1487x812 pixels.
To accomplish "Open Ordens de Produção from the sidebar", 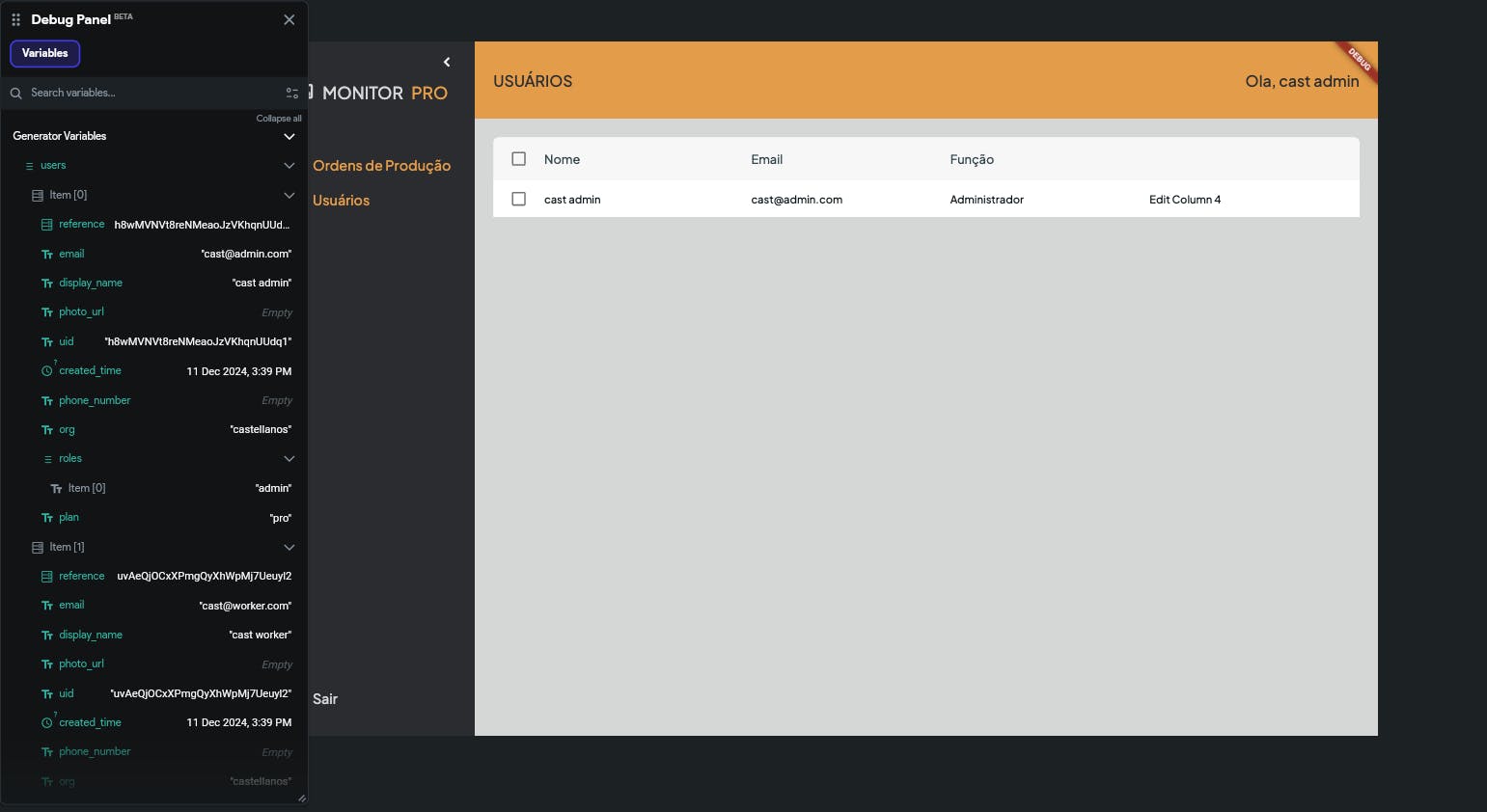I will tap(381, 165).
